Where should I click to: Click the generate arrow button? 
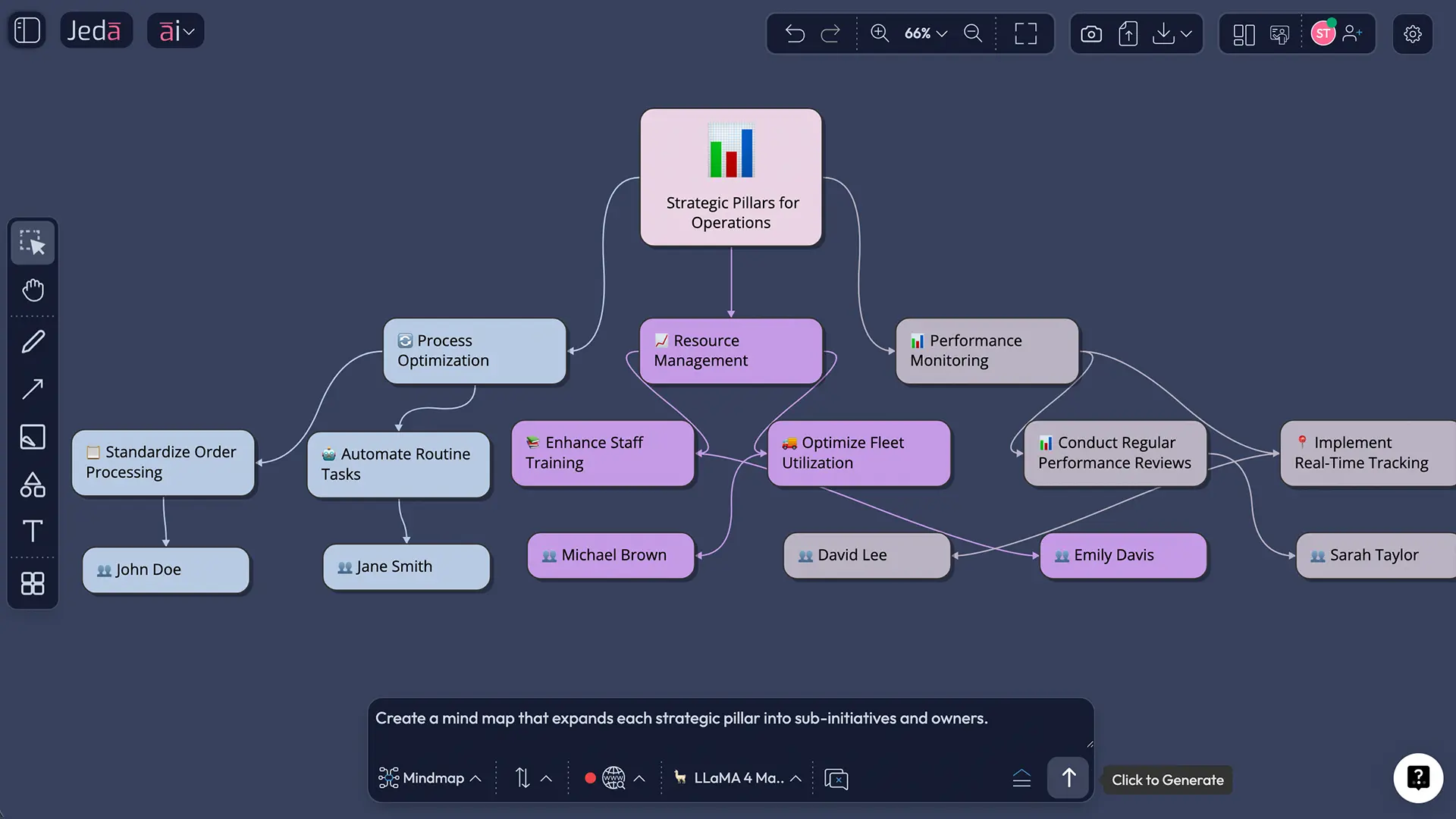[1068, 777]
